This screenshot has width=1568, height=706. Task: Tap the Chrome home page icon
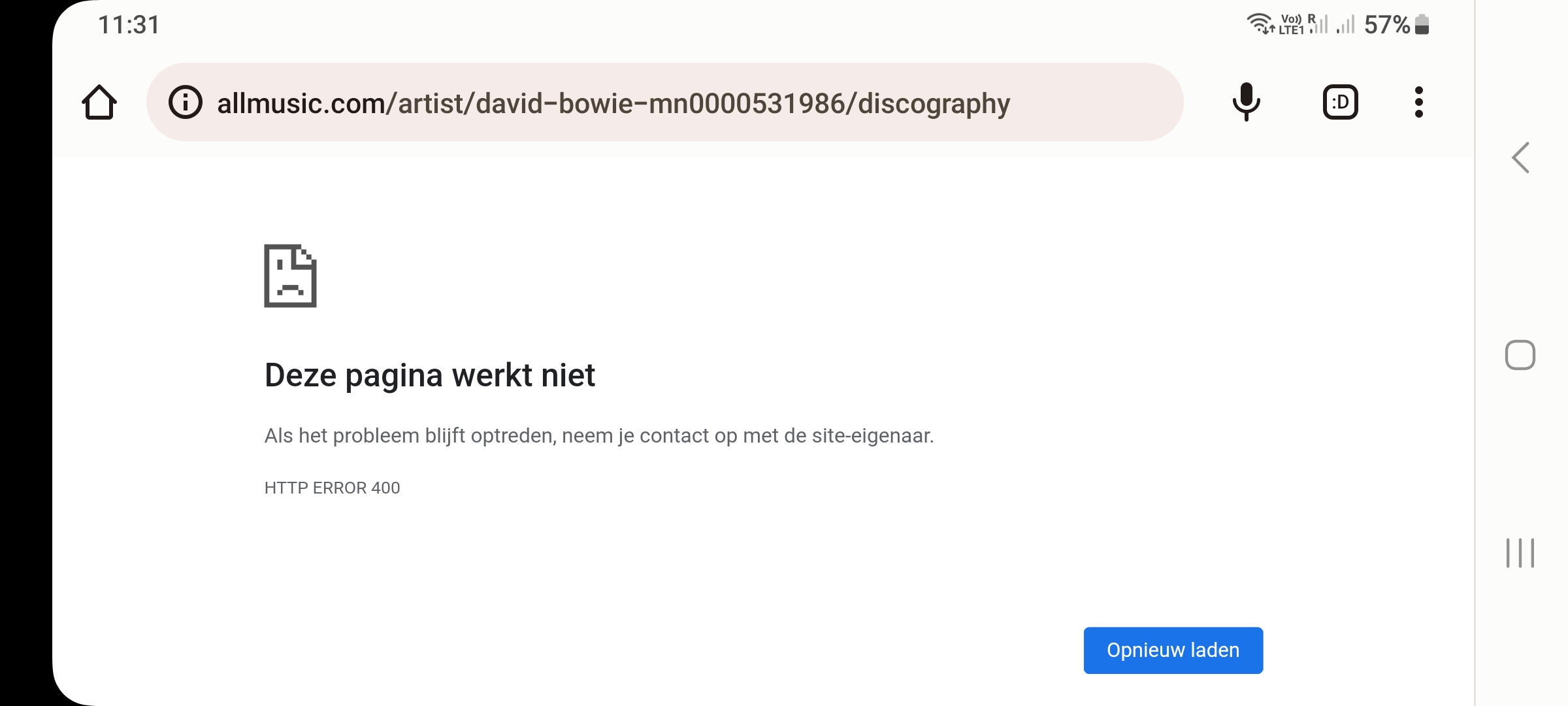(x=99, y=103)
